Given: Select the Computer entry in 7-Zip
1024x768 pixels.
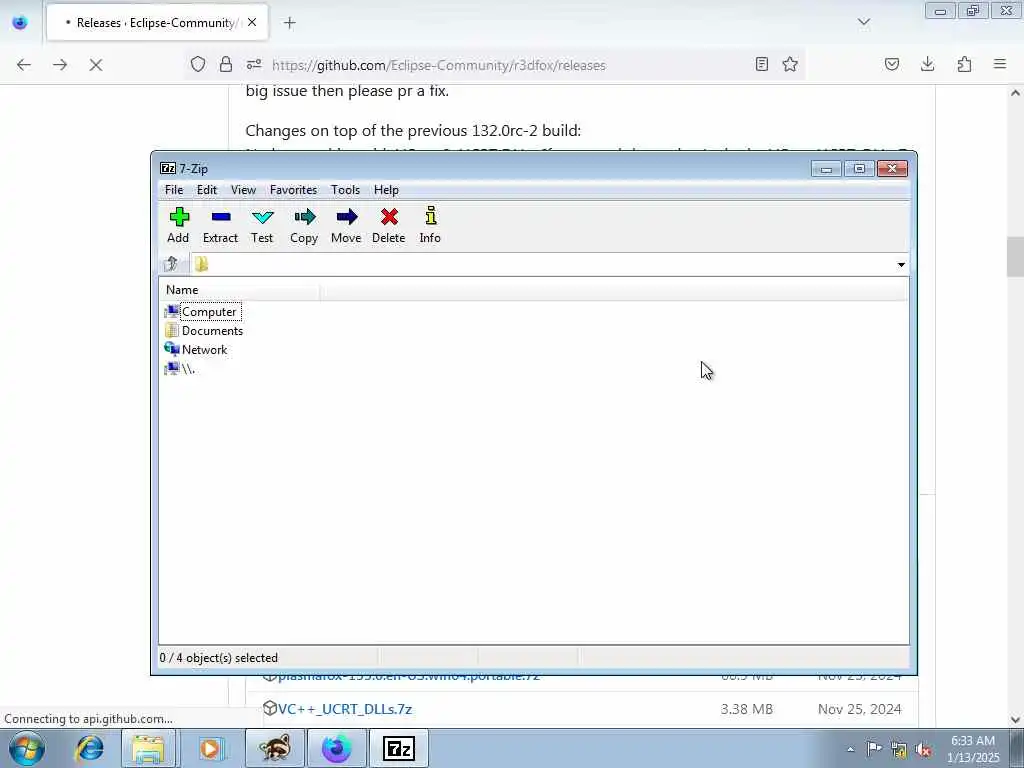Looking at the screenshot, I should pos(203,312).
